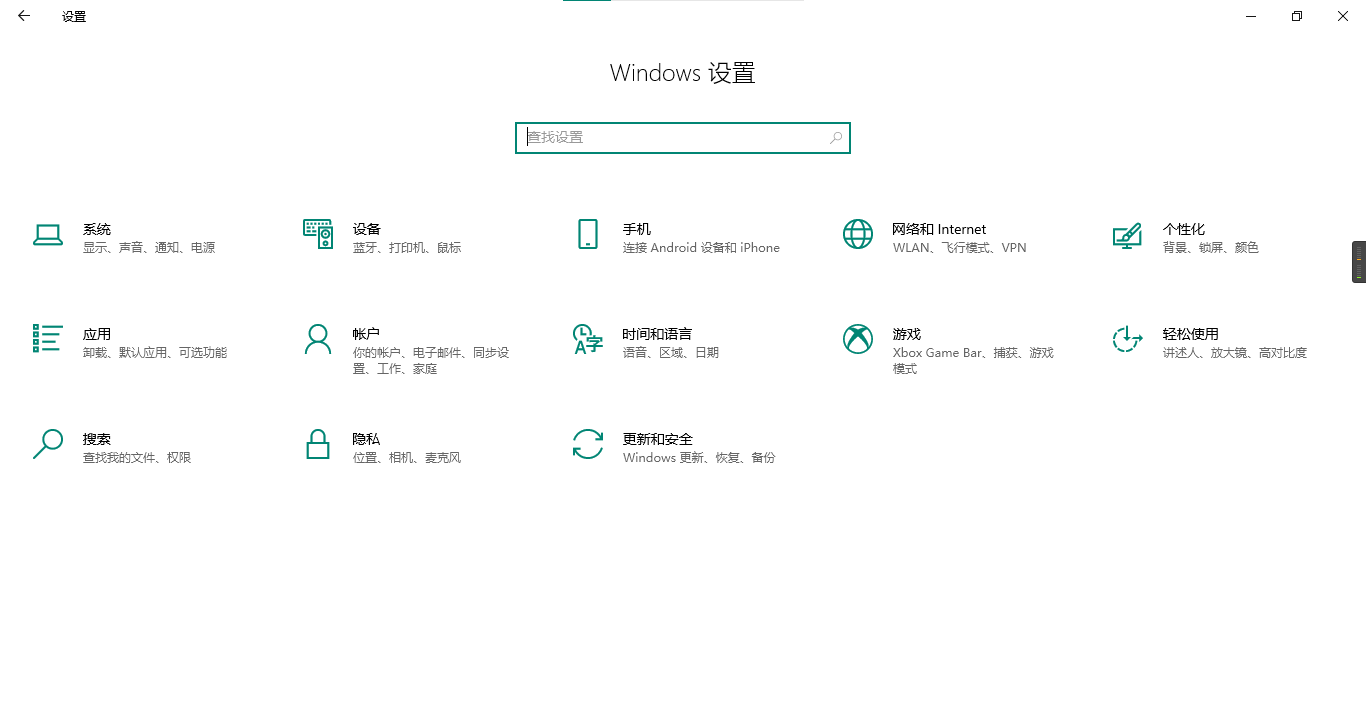This screenshot has height=726, width=1366.
Task: Open the 隐私 padlock icon
Action: click(x=318, y=444)
